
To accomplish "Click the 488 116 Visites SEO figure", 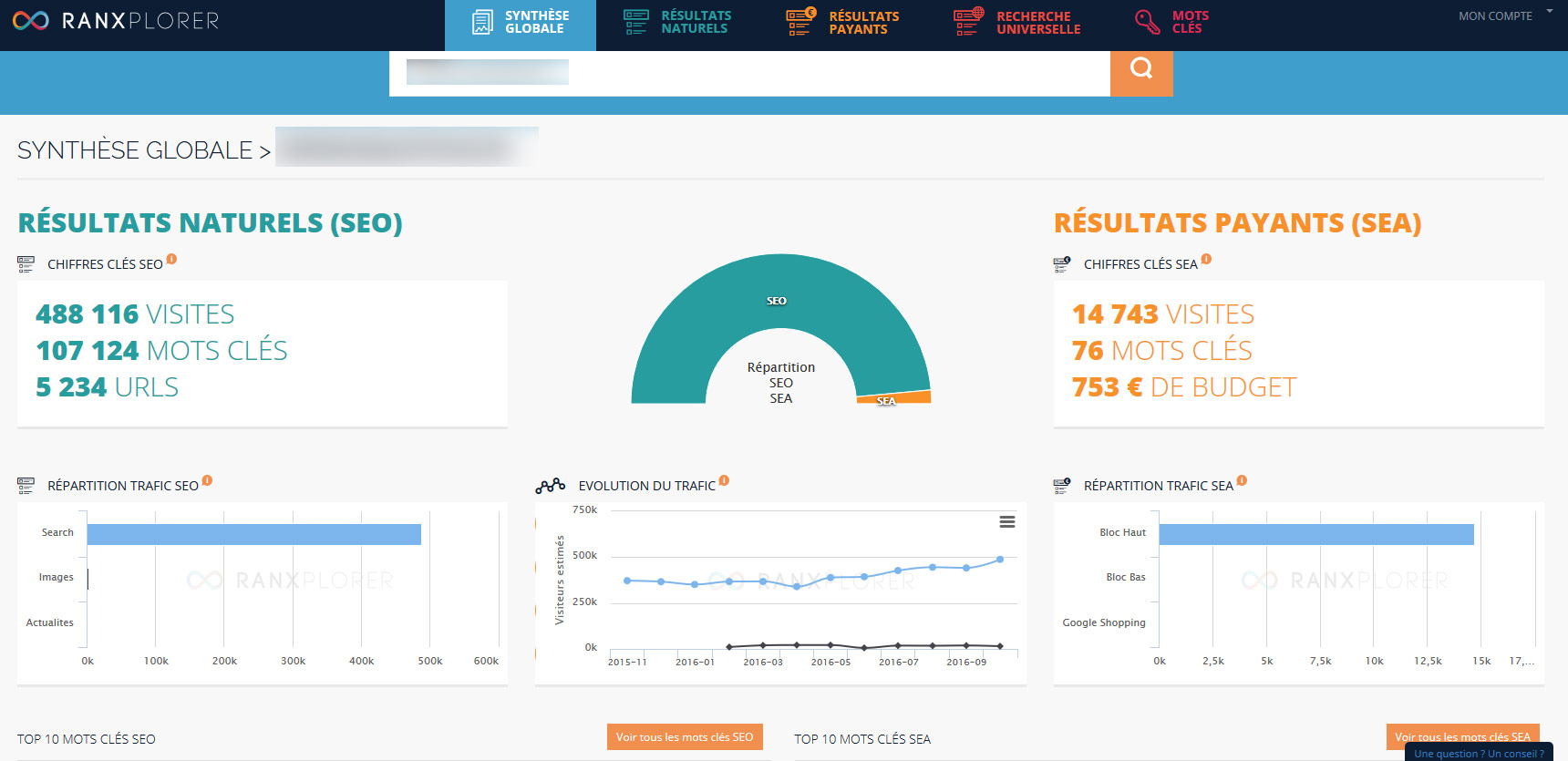I will point(135,314).
